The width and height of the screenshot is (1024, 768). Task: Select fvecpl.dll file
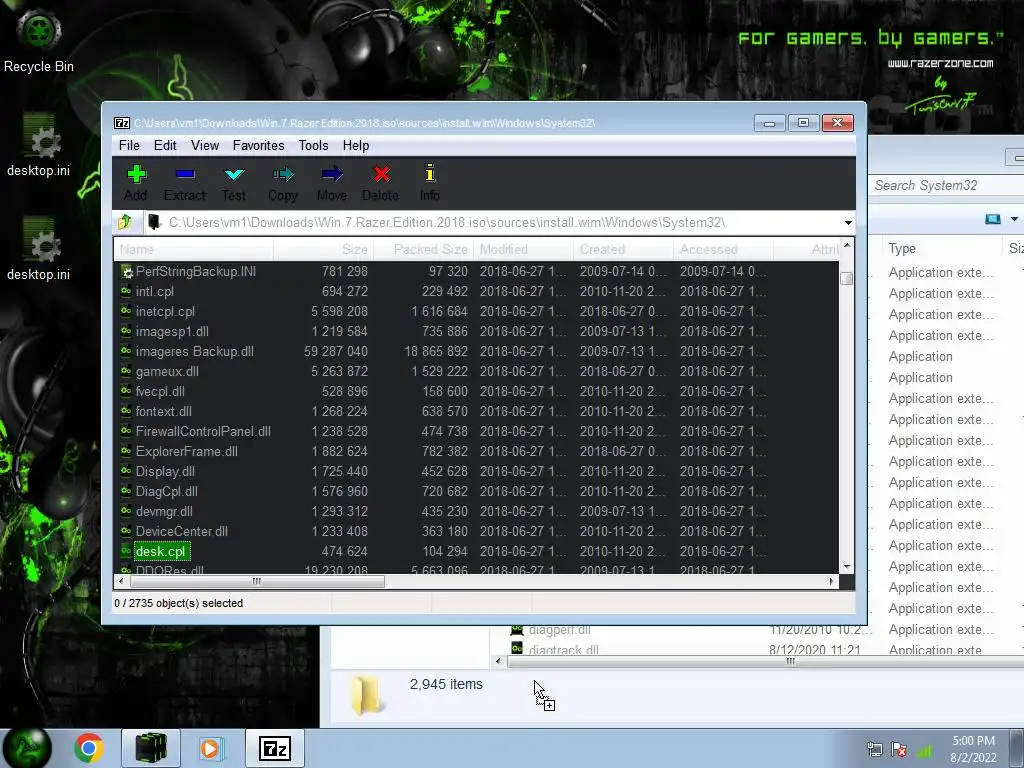[160, 391]
